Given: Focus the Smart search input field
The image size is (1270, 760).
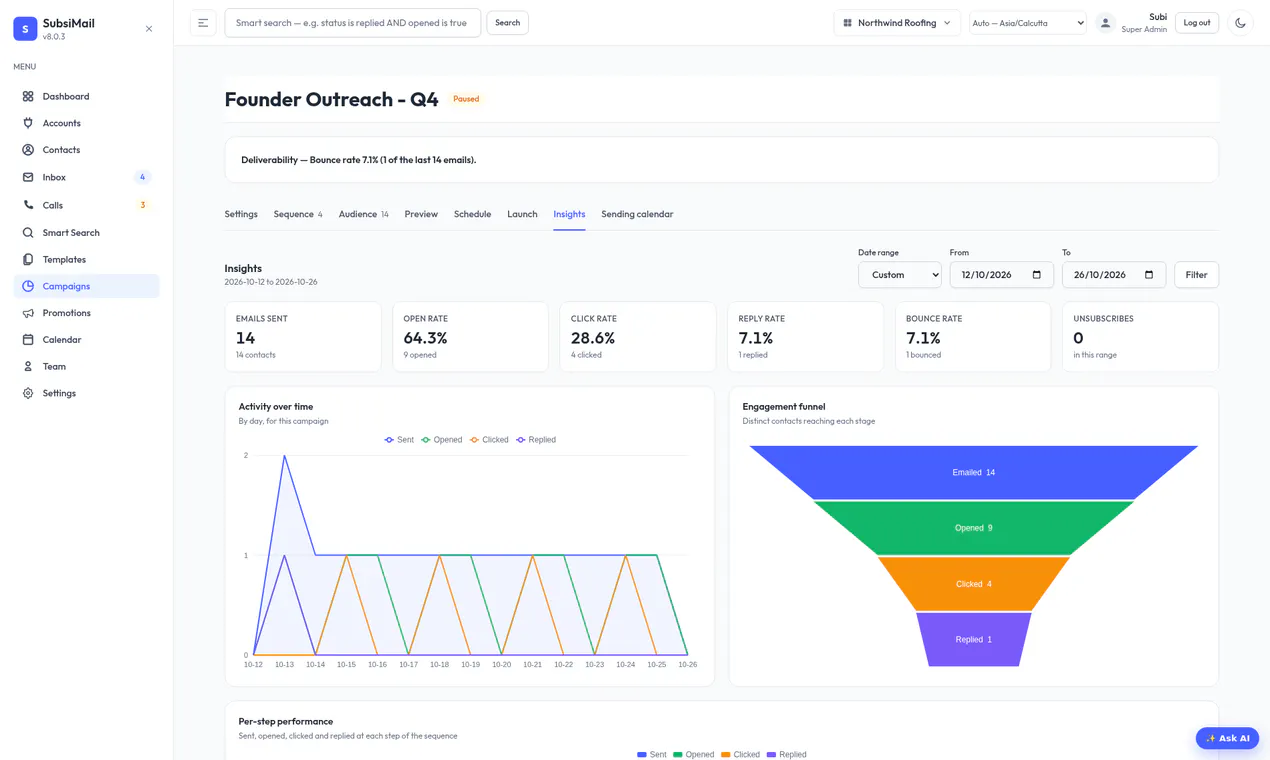Looking at the screenshot, I should click(353, 23).
